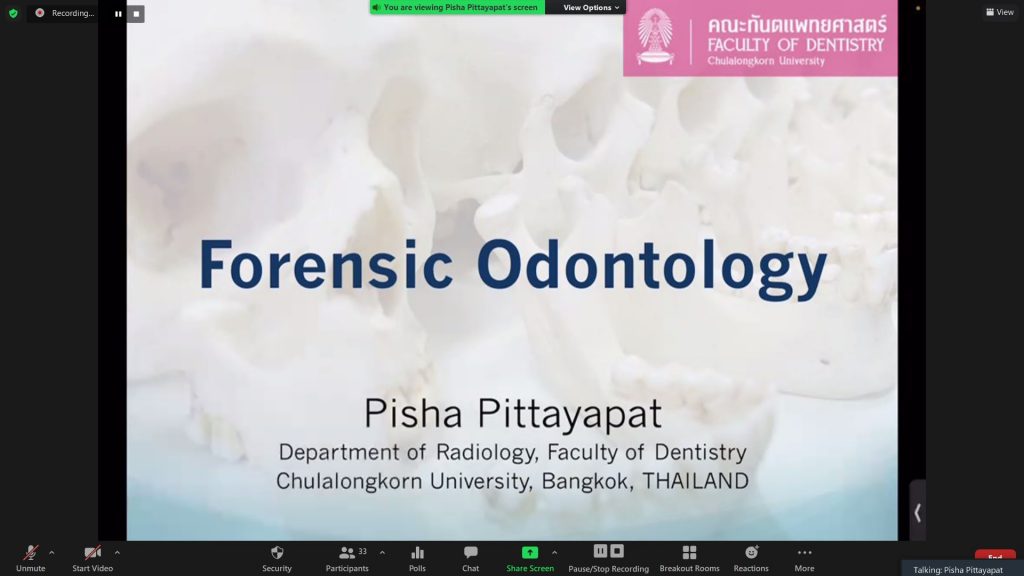
Task: Click the 'You are viewing Pisha Pittayapat's screen' banner
Action: pyautogui.click(x=457, y=7)
